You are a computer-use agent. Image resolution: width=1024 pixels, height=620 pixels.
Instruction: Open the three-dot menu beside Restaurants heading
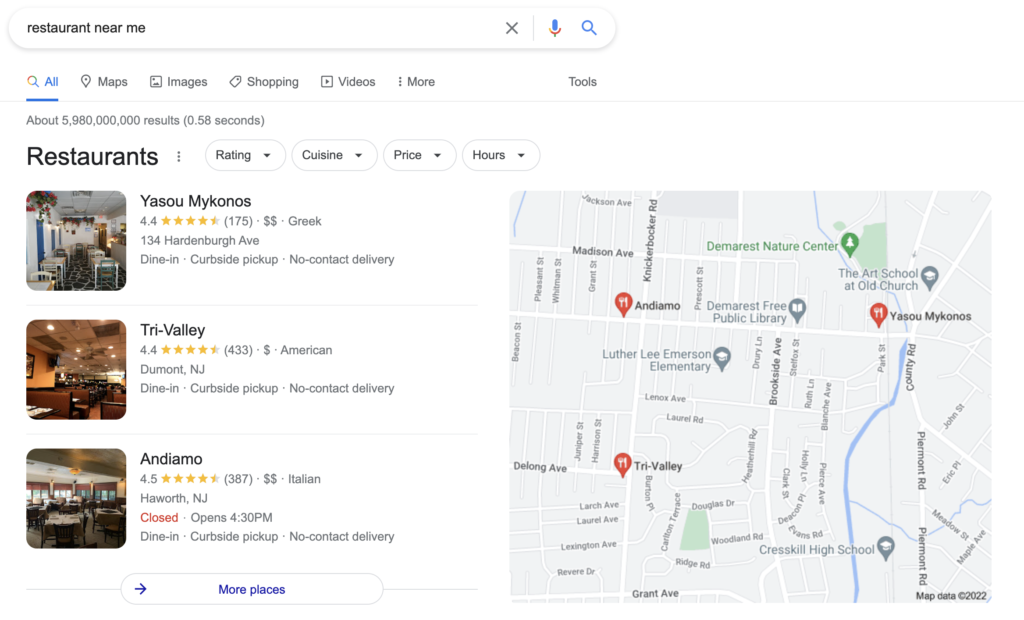(178, 157)
